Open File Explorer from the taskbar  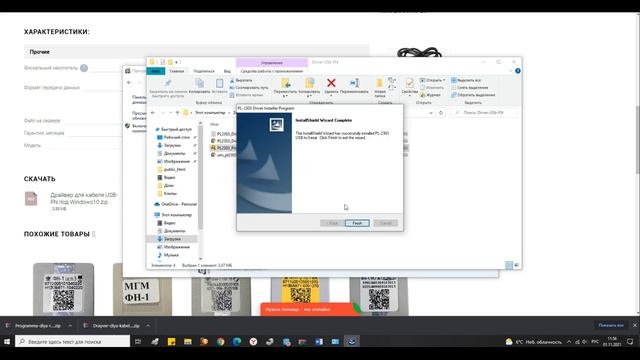188,342
